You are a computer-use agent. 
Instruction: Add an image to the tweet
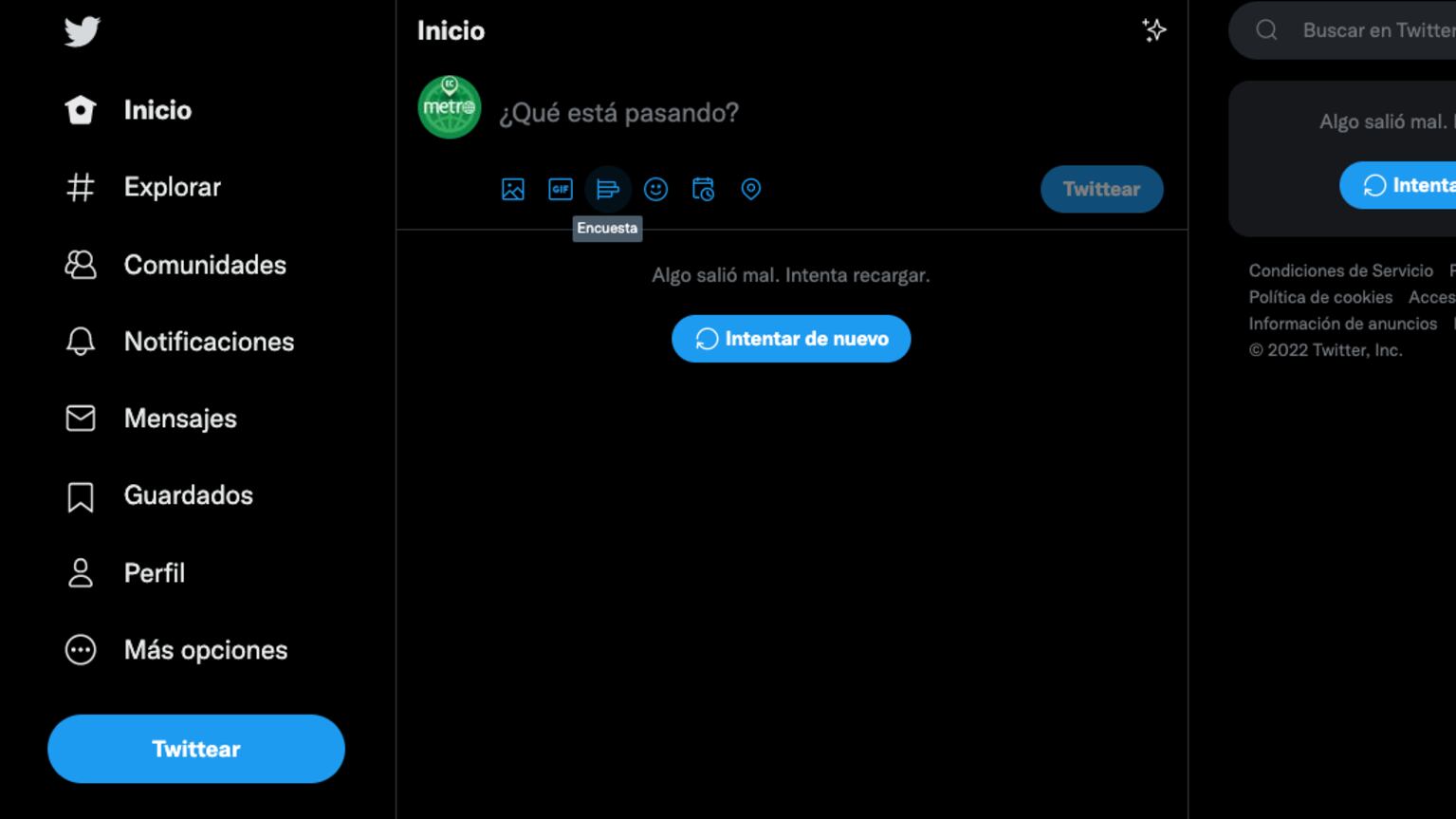[513, 189]
